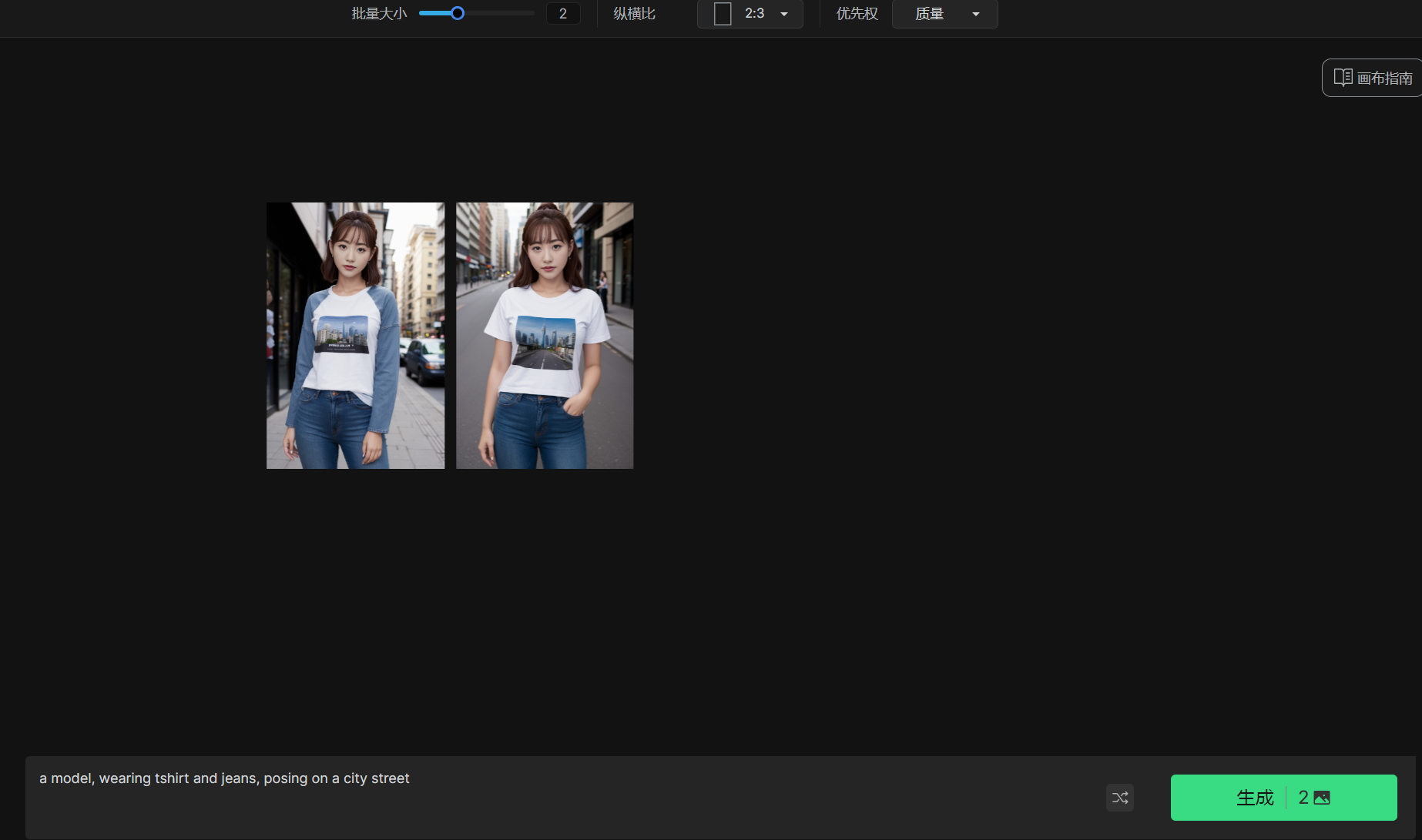
Task: Click the portrait orientation swatch beside 2:3
Action: [723, 14]
